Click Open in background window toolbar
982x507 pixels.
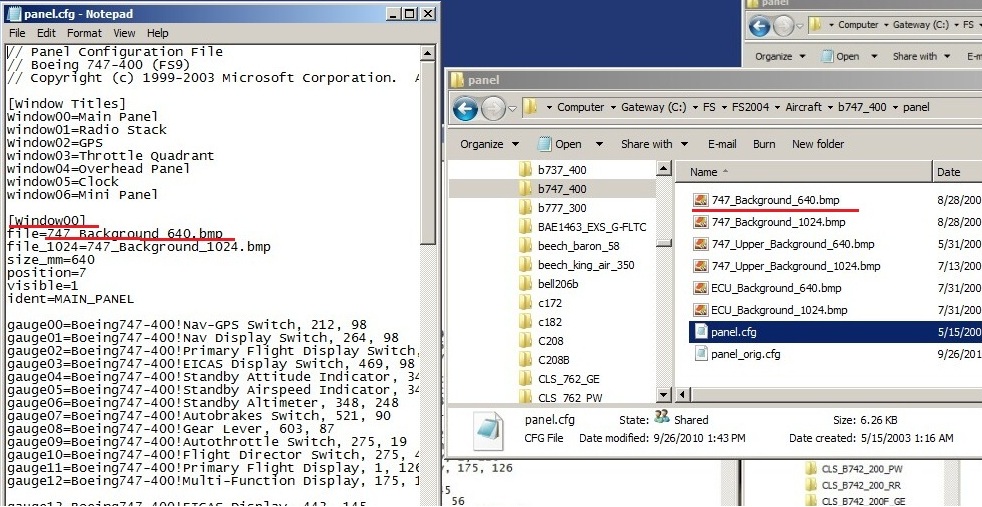point(840,56)
